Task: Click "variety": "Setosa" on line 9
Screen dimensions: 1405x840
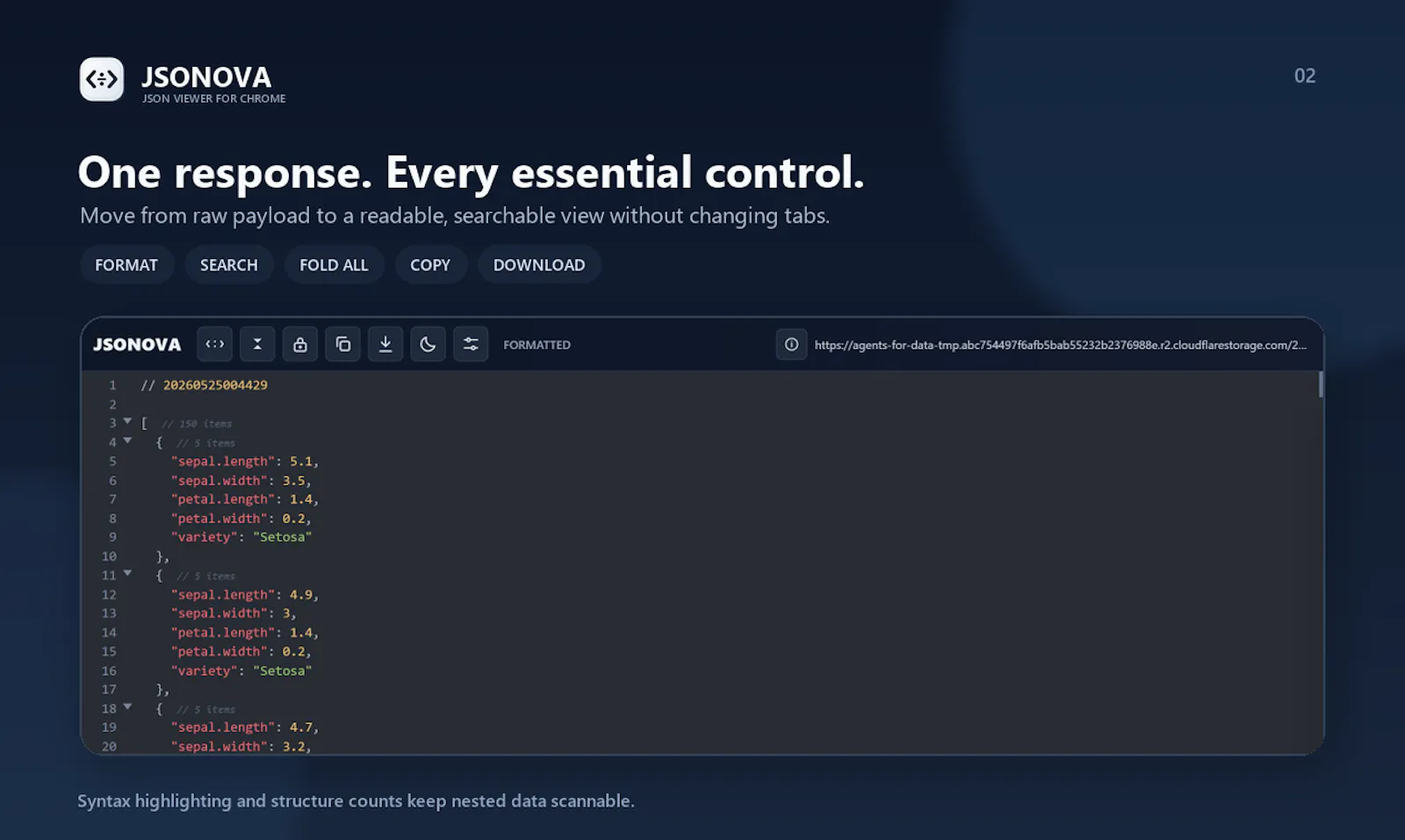Action: click(241, 537)
